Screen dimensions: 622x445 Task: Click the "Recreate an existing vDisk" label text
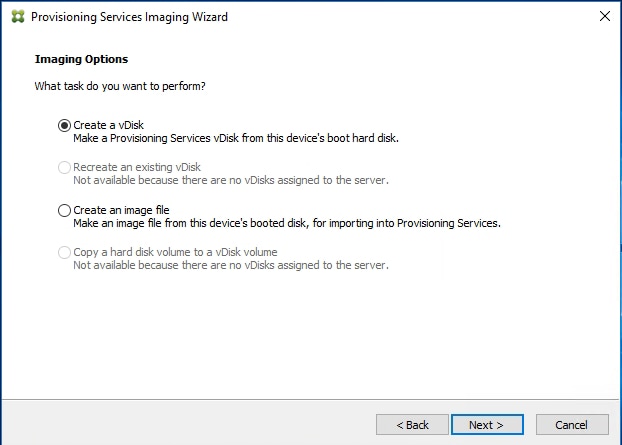[138, 168]
